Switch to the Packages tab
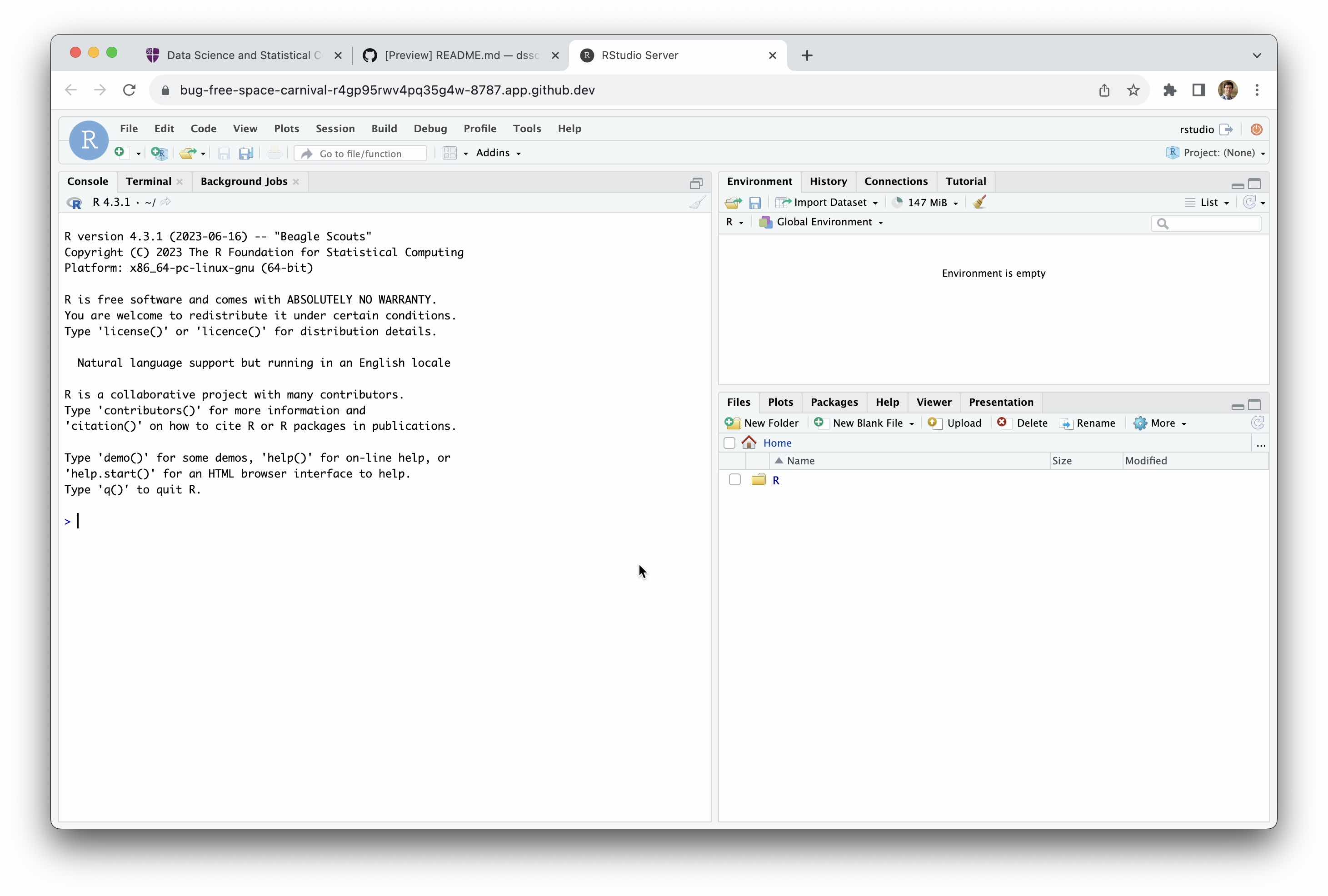Screen dimensions: 1328x896 click(834, 402)
